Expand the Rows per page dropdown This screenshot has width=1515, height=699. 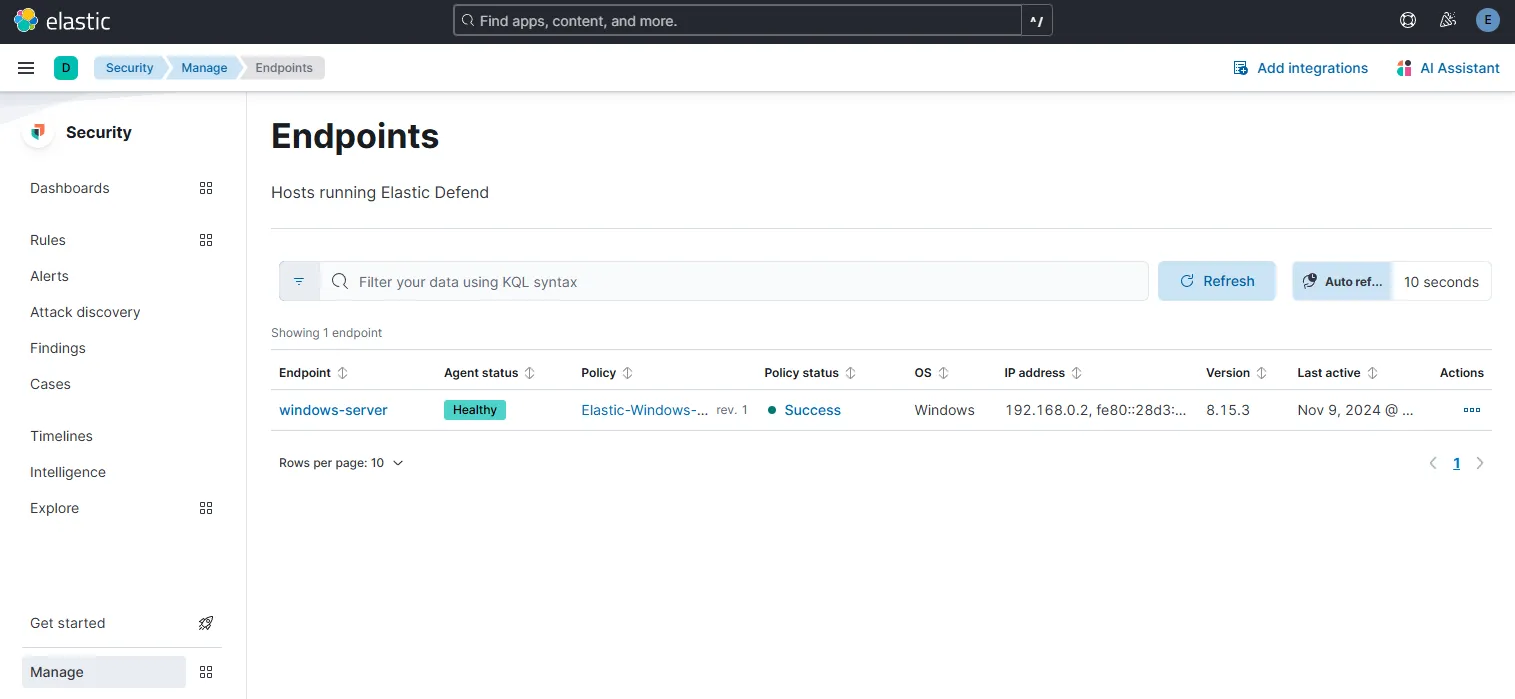point(341,463)
